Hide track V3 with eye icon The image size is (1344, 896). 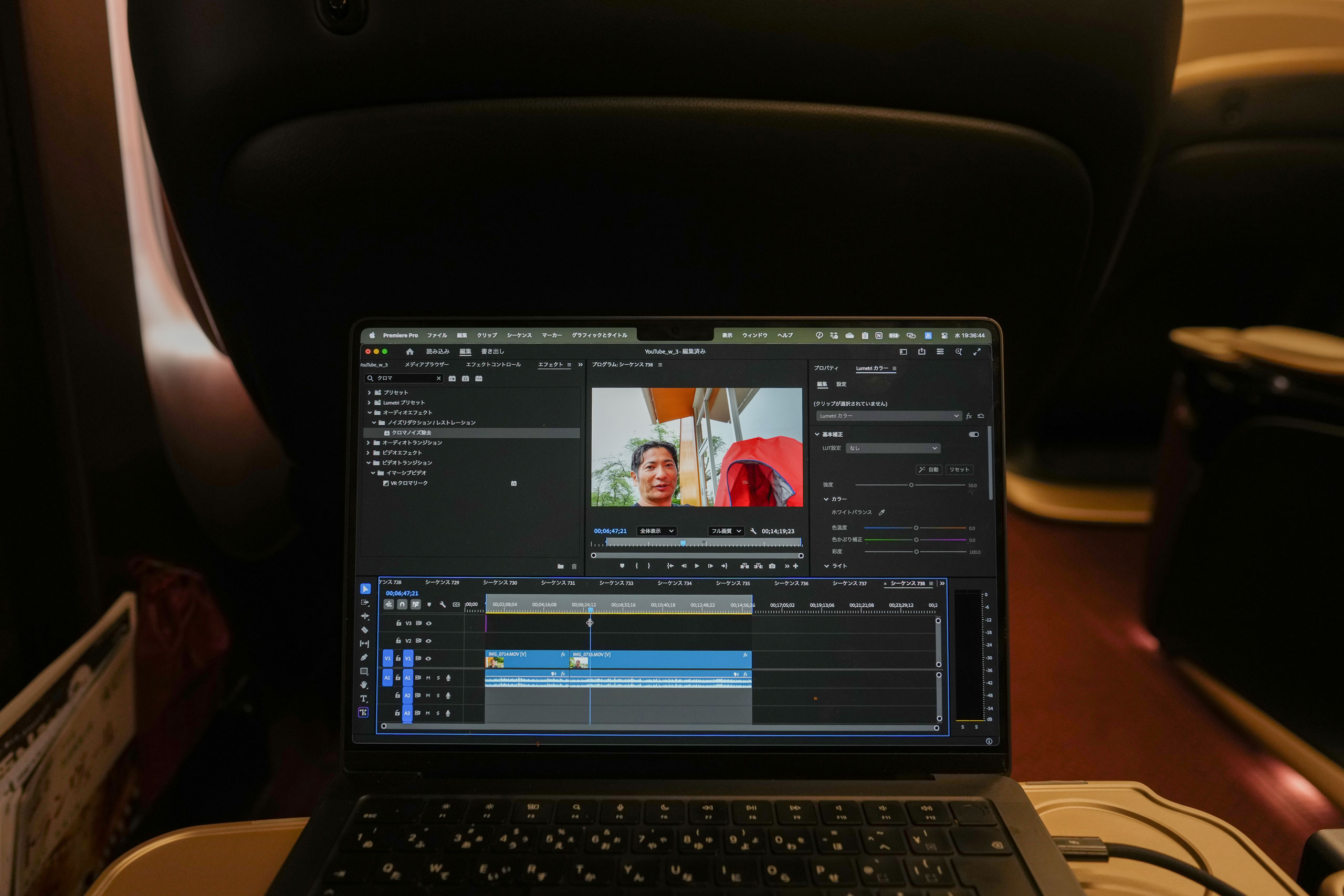click(x=428, y=624)
